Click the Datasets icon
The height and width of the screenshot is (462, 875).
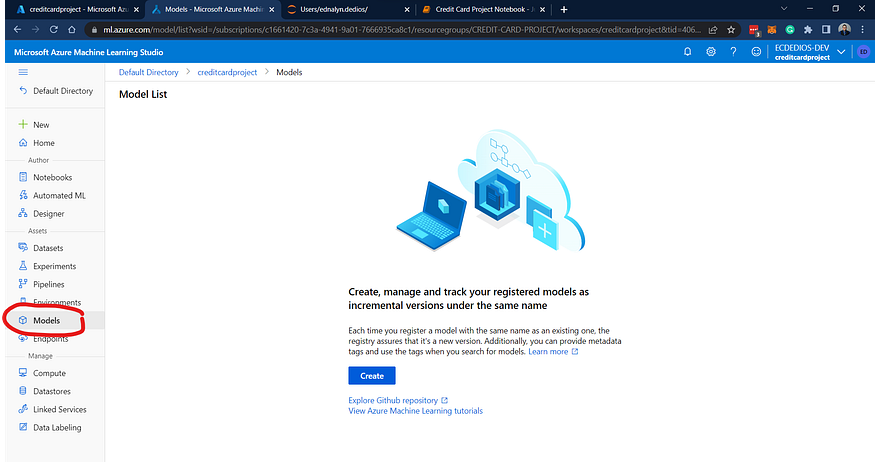coord(23,247)
